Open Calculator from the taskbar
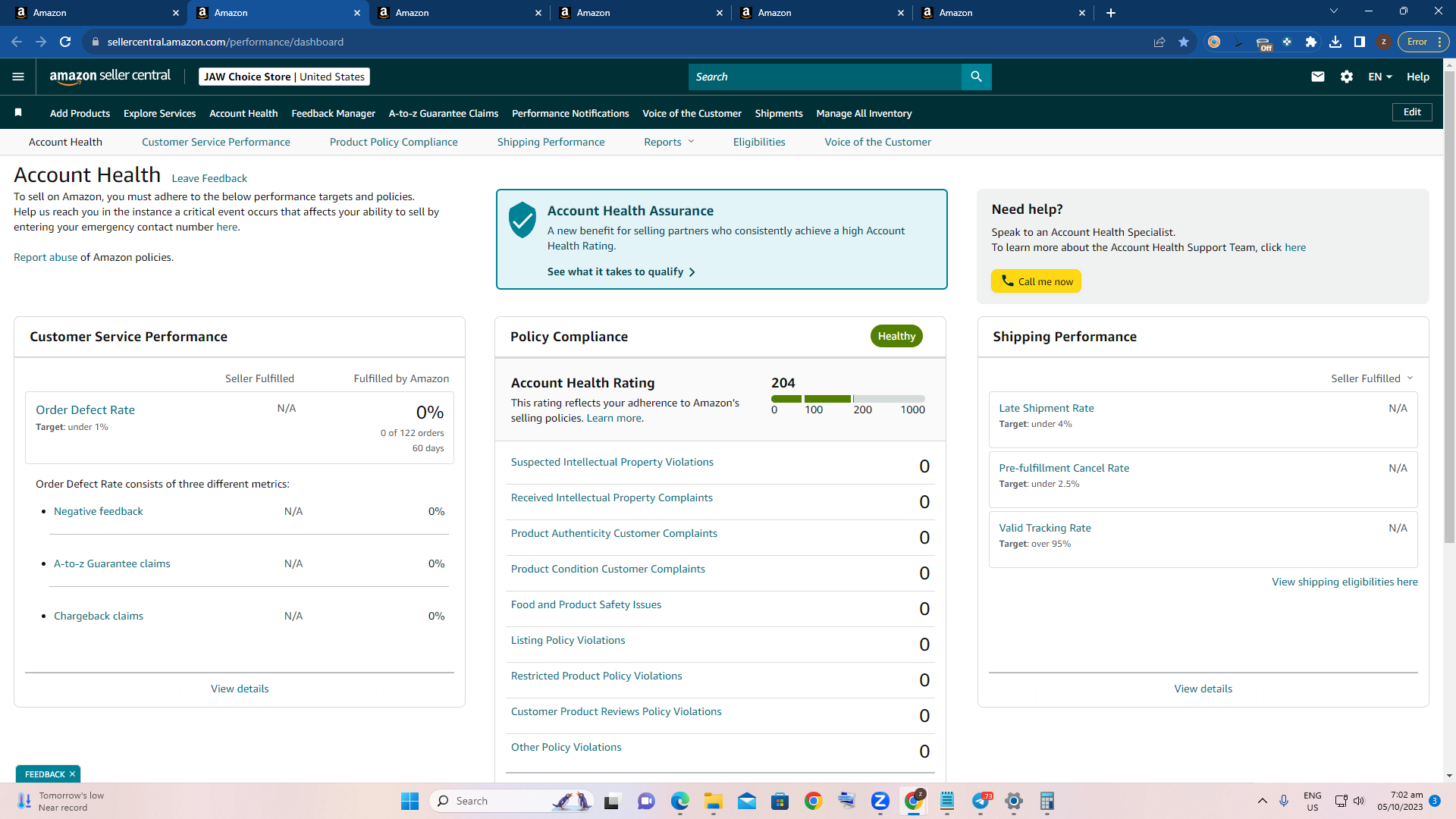The width and height of the screenshot is (1456, 819). [x=1047, y=801]
